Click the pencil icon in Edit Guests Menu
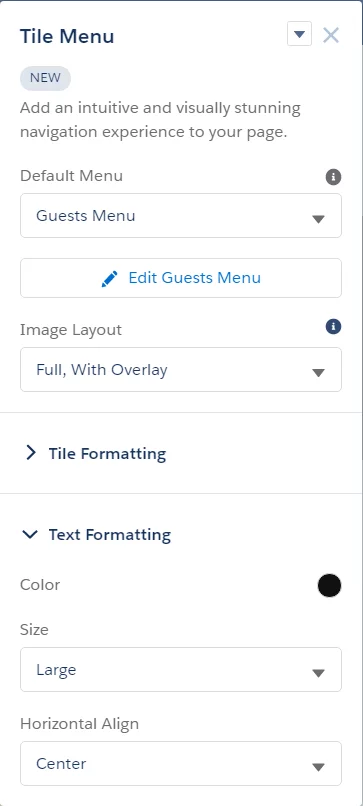This screenshot has width=363, height=806. point(109,279)
